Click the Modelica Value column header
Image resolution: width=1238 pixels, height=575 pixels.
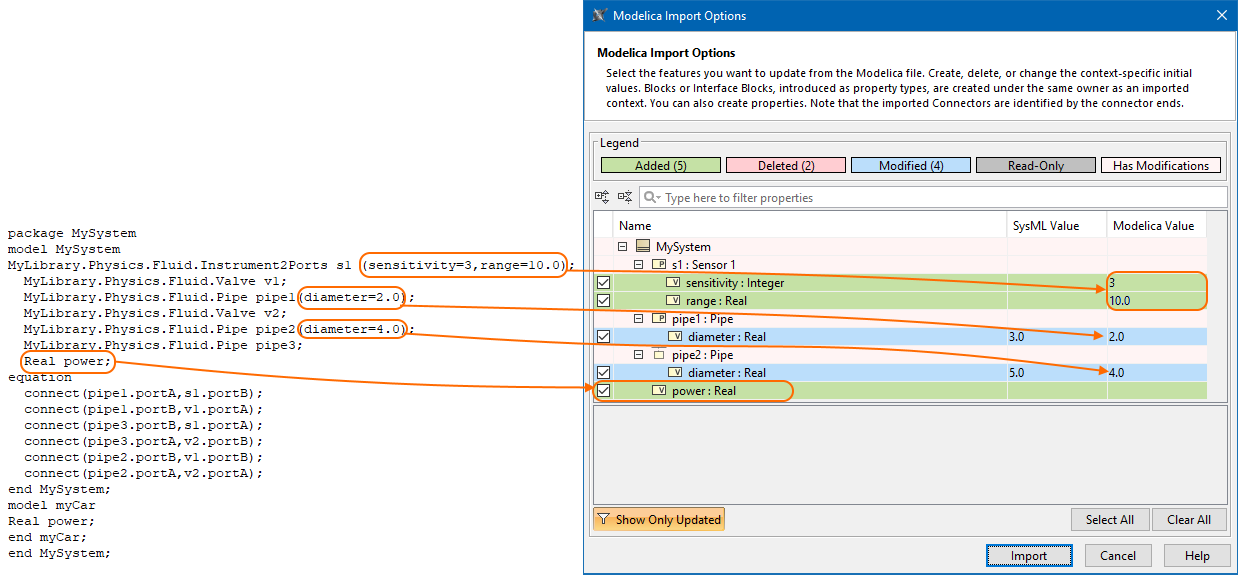(x=1153, y=226)
